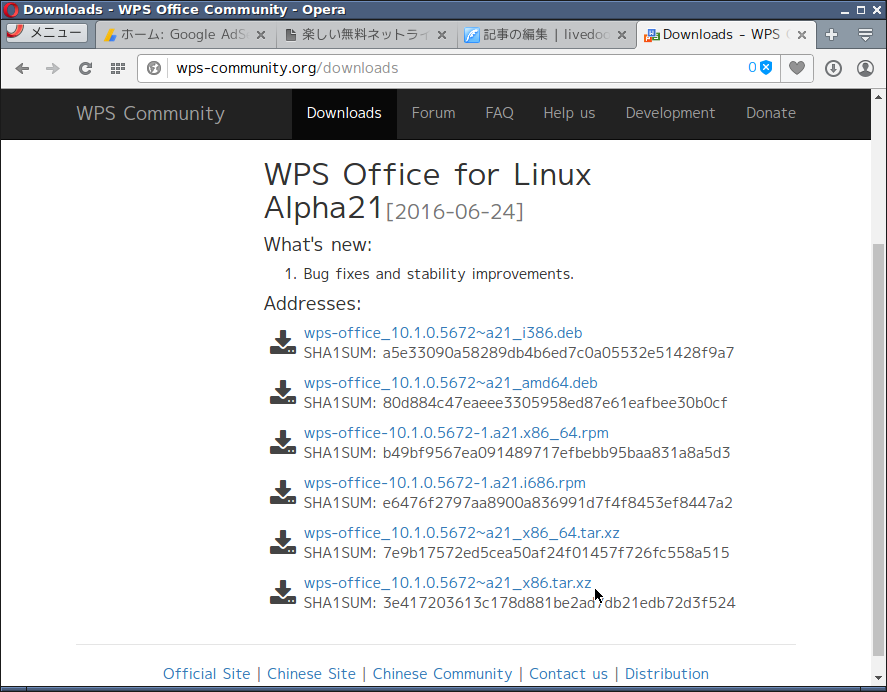Click the amd64.deb SHA1SUM 80d884c4 text
This screenshot has height=692, width=887.
tap(515, 403)
